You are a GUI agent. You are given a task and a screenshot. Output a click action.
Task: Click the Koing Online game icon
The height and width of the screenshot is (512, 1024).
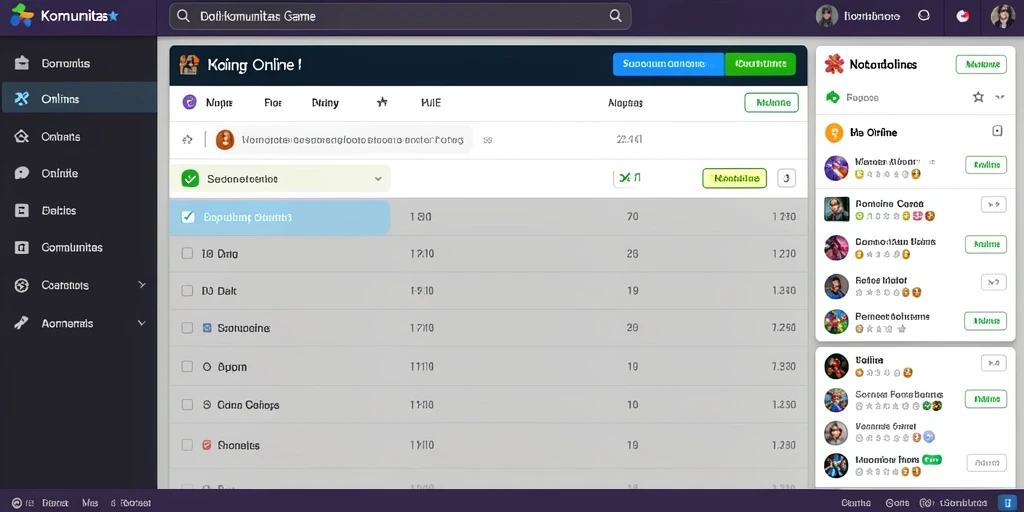(x=189, y=65)
